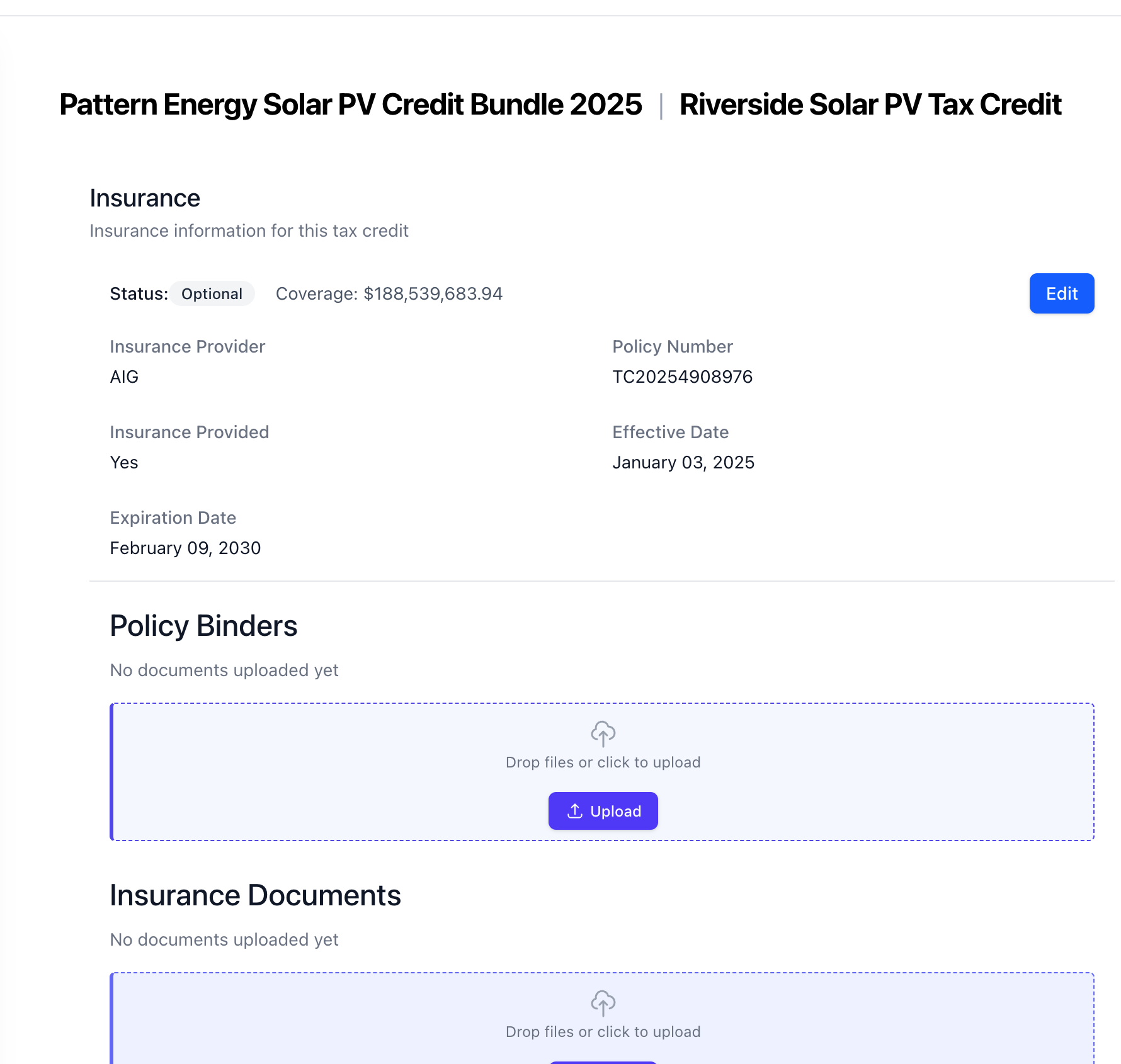The height and width of the screenshot is (1064, 1121).
Task: Click the blue Edit button
Action: click(x=1061, y=293)
